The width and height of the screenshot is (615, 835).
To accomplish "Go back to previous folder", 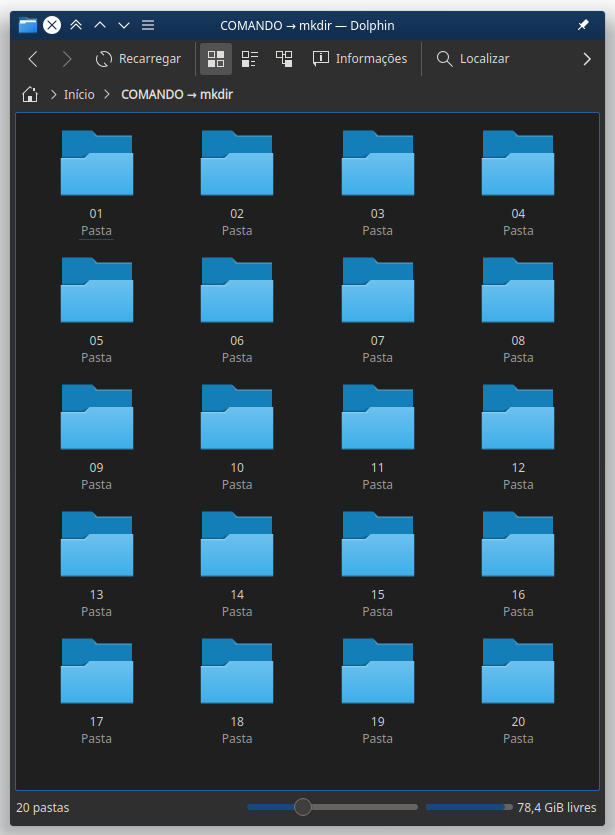I will [x=33, y=59].
